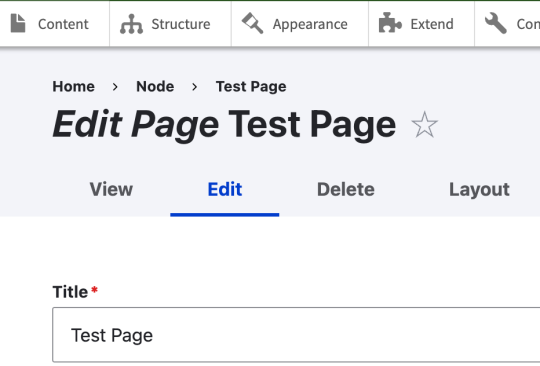Screen dimensions: 540x366
Task: Open the Layout tab
Action: [479, 189]
